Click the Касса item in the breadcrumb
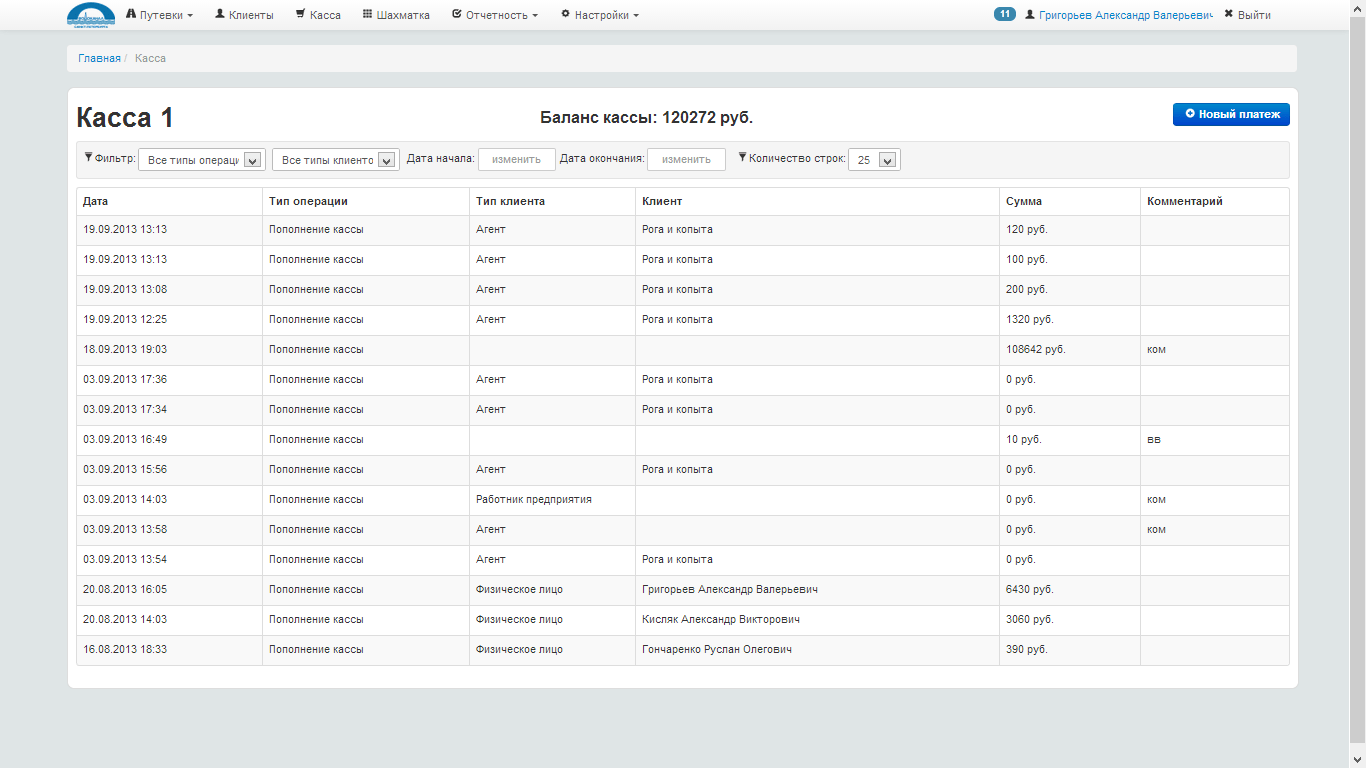 [151, 58]
